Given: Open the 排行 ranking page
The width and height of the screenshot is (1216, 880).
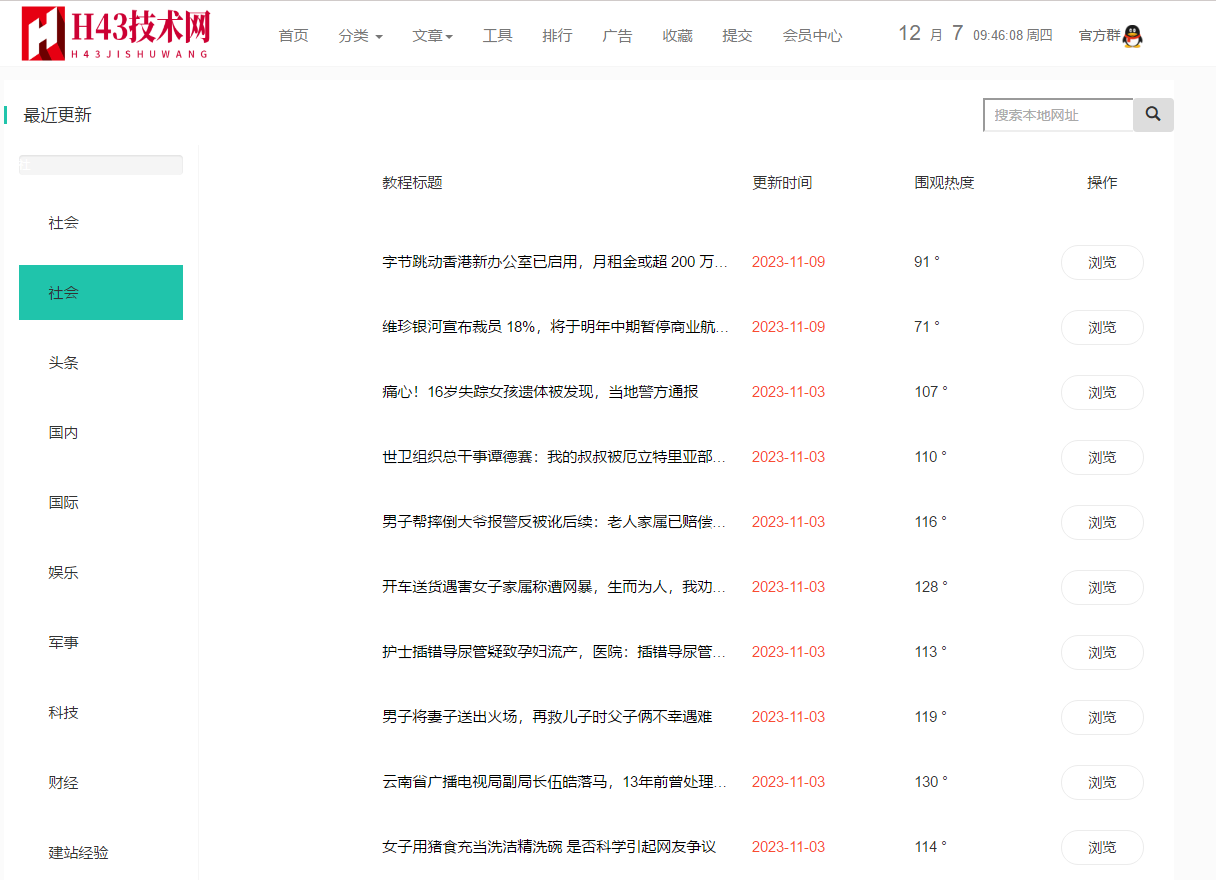Looking at the screenshot, I should (x=557, y=36).
